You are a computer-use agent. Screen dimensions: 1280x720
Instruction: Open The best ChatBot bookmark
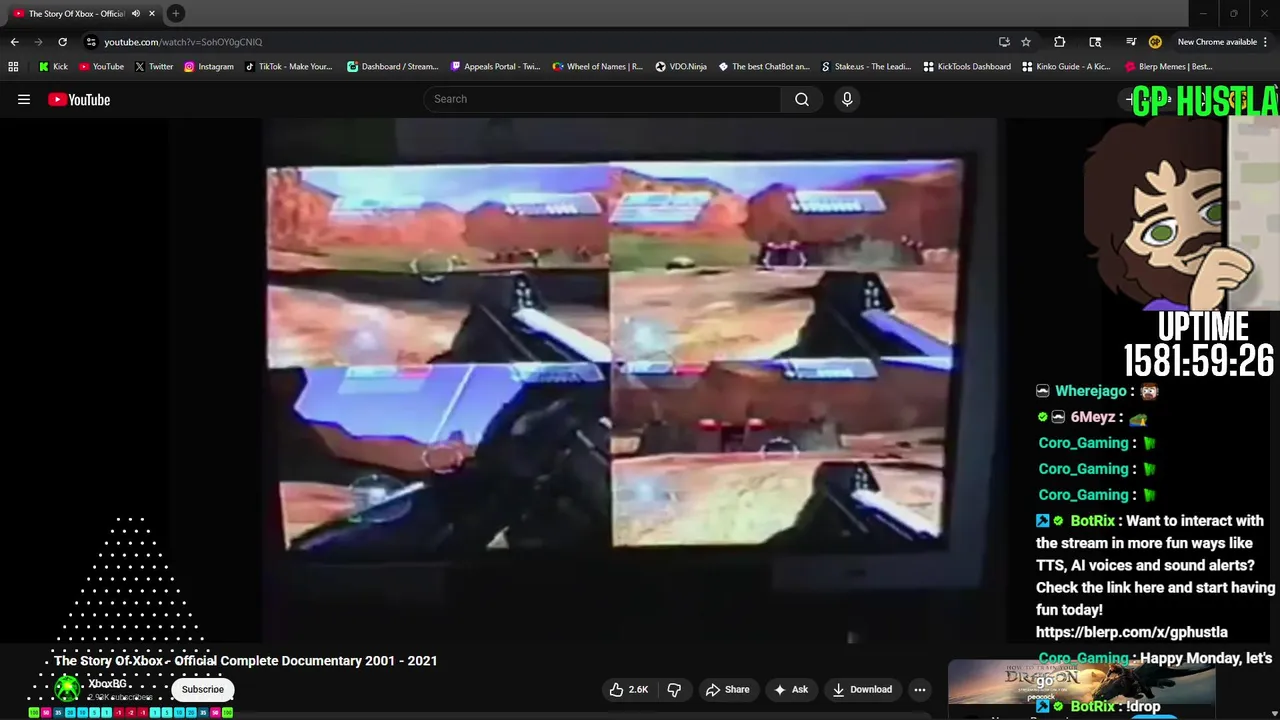[764, 67]
